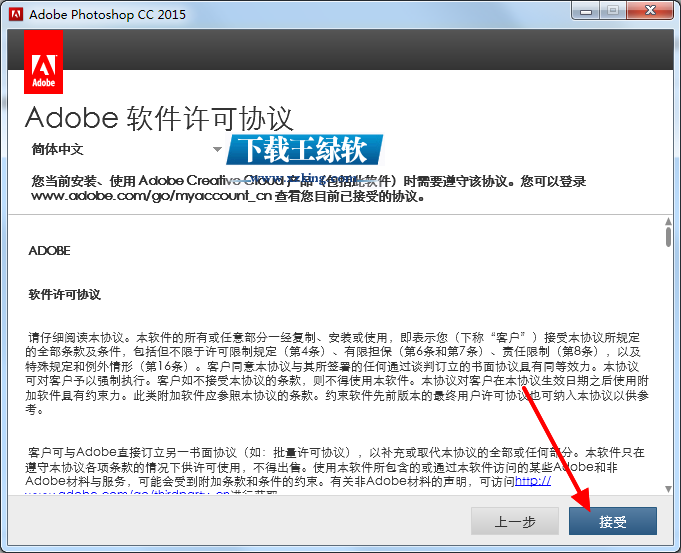Click the paragraph starting 请仔细阅读本协议

pyautogui.click(x=337, y=373)
